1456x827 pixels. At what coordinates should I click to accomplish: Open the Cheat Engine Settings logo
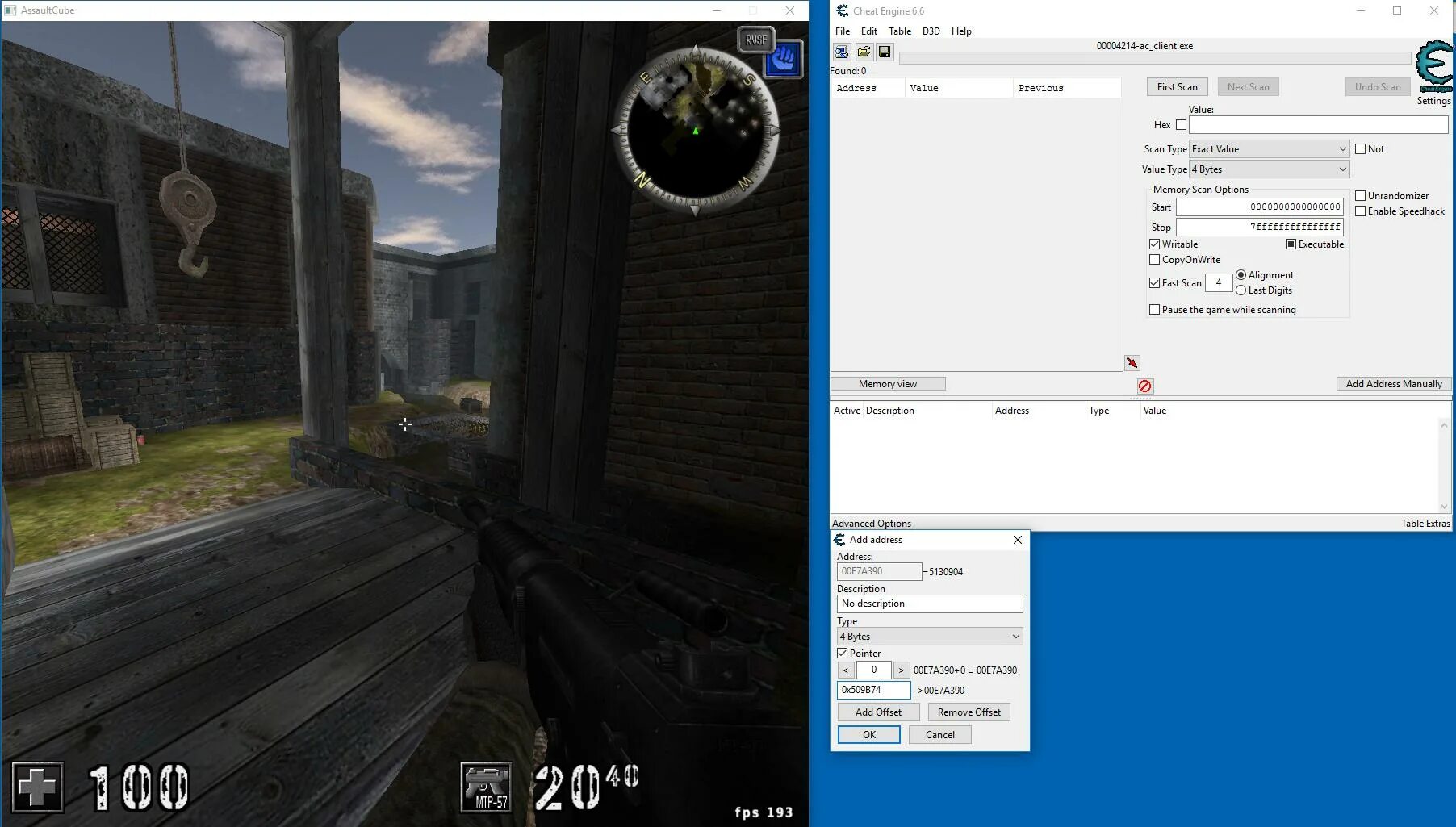[x=1435, y=66]
